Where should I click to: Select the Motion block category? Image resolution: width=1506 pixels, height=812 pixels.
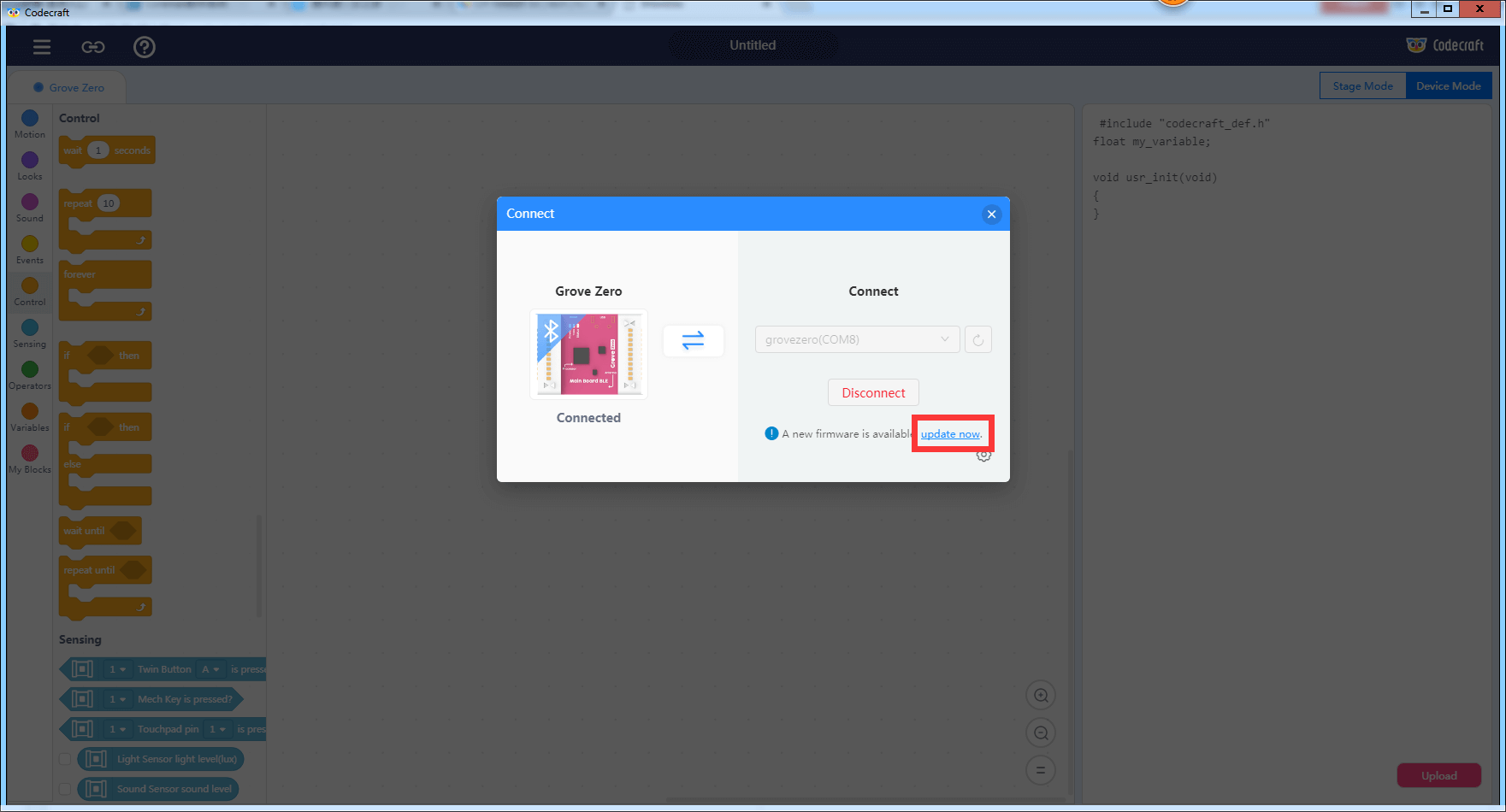pyautogui.click(x=30, y=124)
